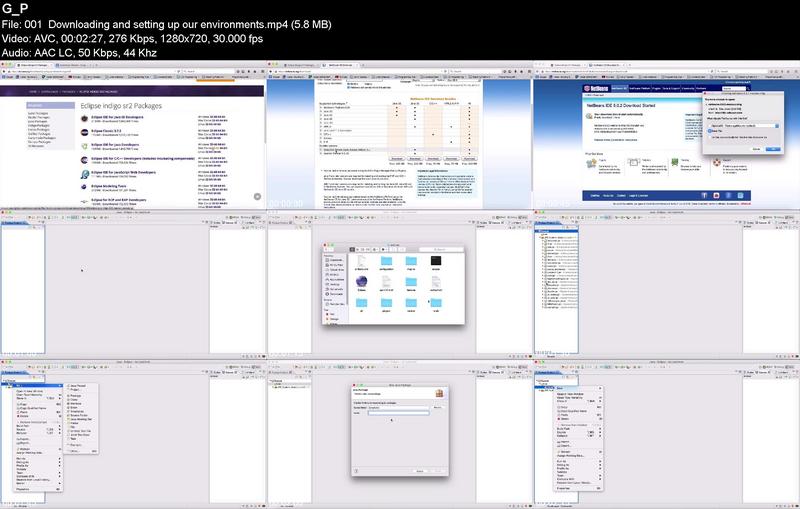This screenshot has height=509, width=800.
Task: Choose the Save File radio option
Action: tap(710, 131)
